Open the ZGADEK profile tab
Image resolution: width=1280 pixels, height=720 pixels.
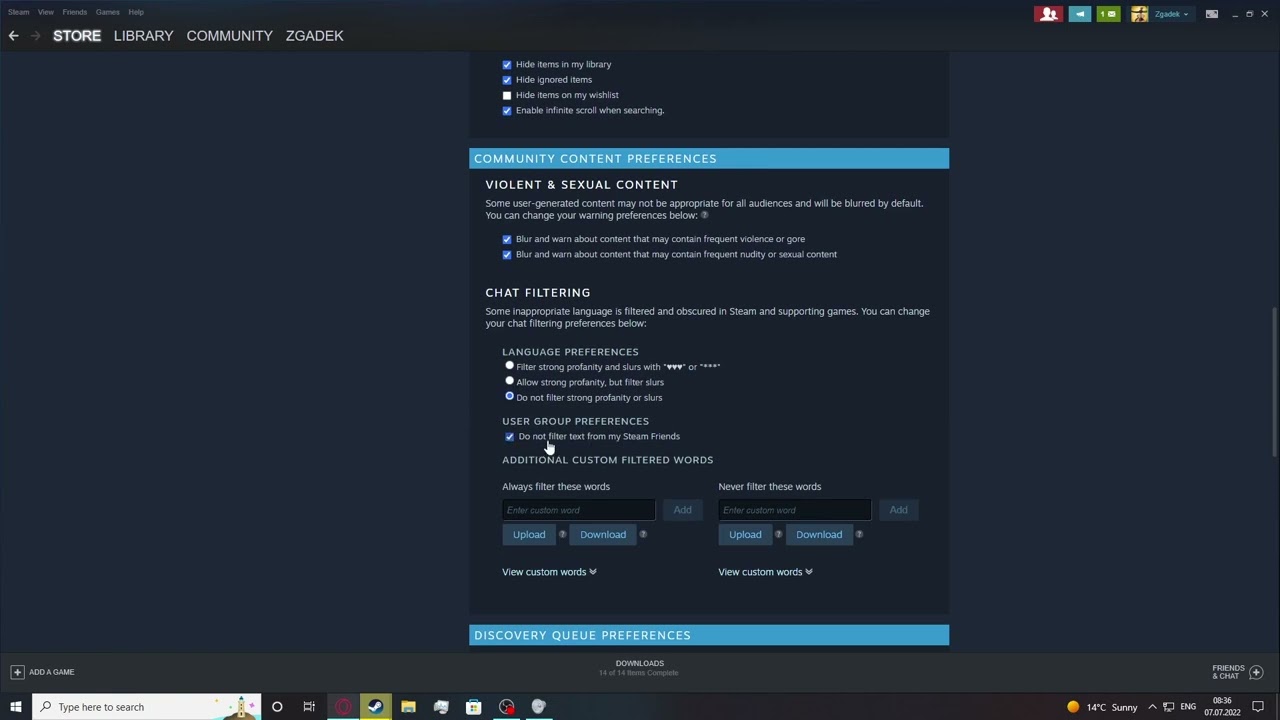coord(314,36)
